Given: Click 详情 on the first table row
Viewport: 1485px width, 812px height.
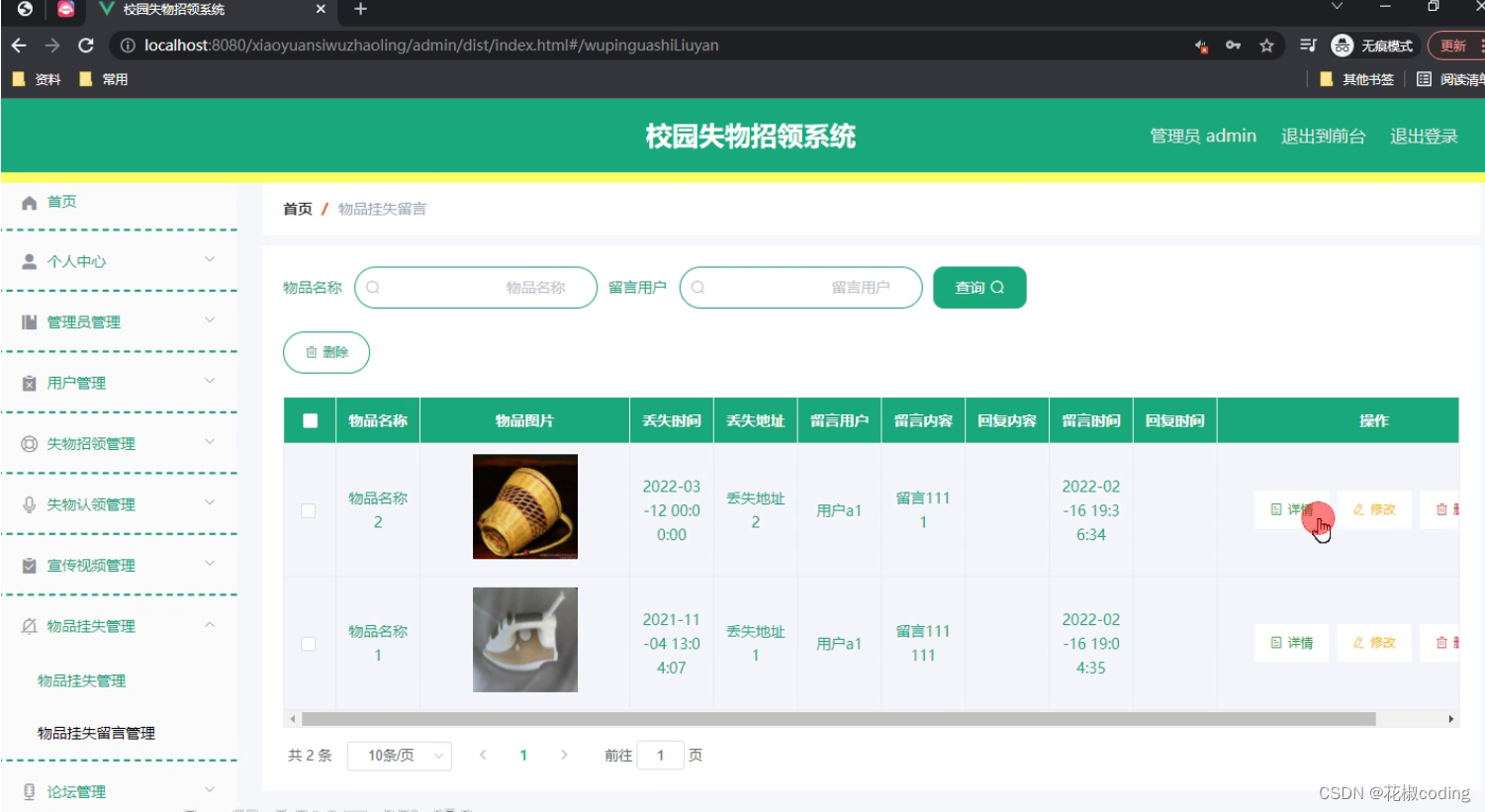Looking at the screenshot, I should pos(1291,509).
